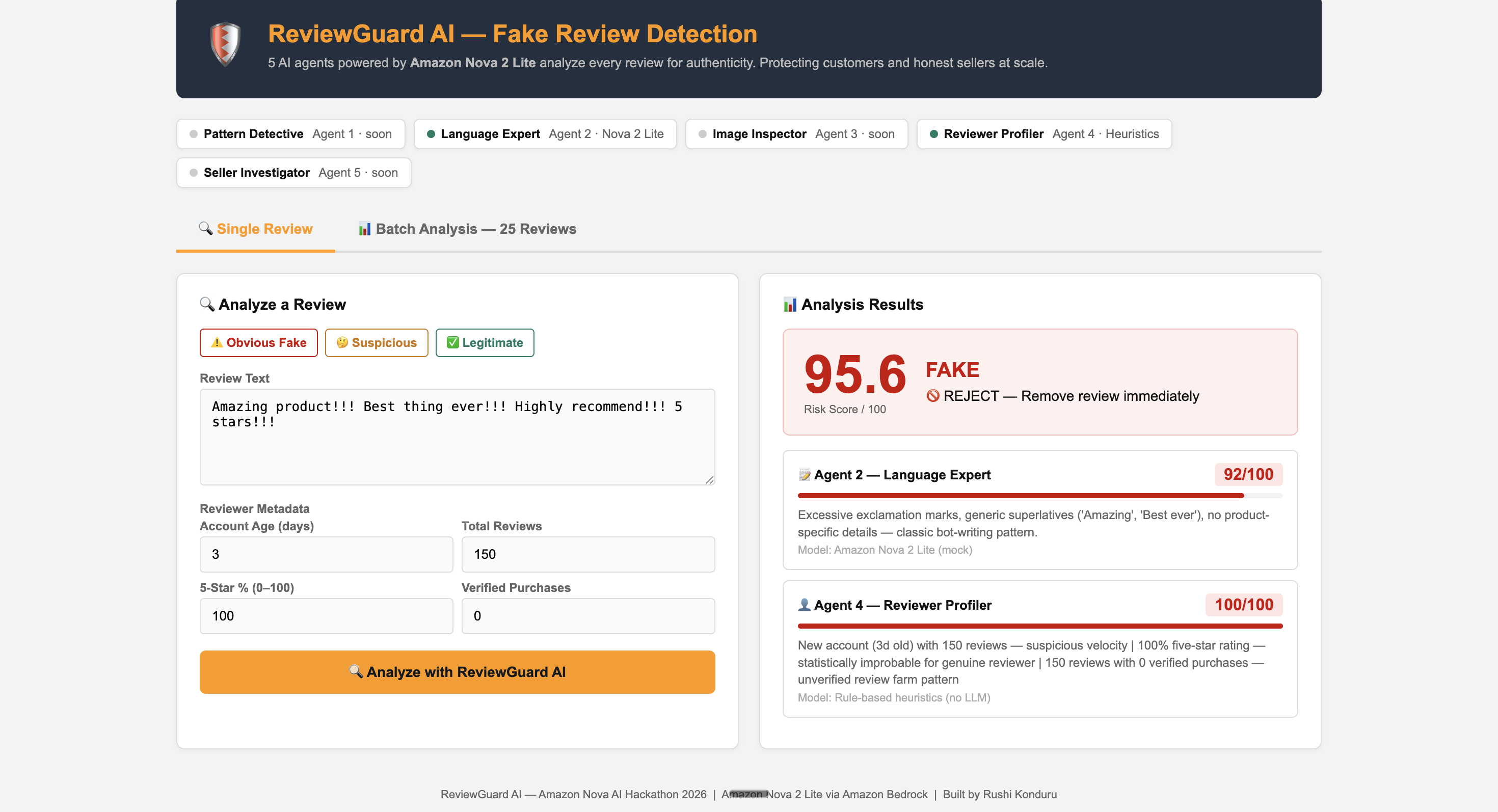This screenshot has height=812, width=1498.
Task: Click the person icon for Agent 4
Action: click(x=804, y=605)
